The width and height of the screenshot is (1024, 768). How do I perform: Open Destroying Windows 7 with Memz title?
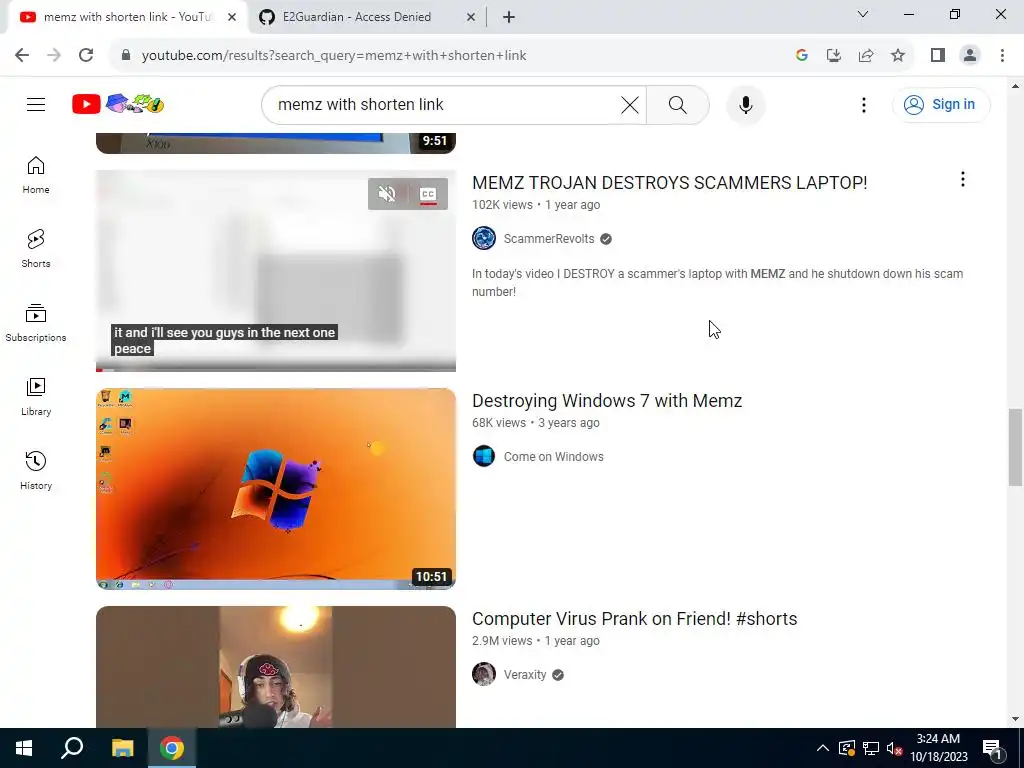tap(607, 400)
